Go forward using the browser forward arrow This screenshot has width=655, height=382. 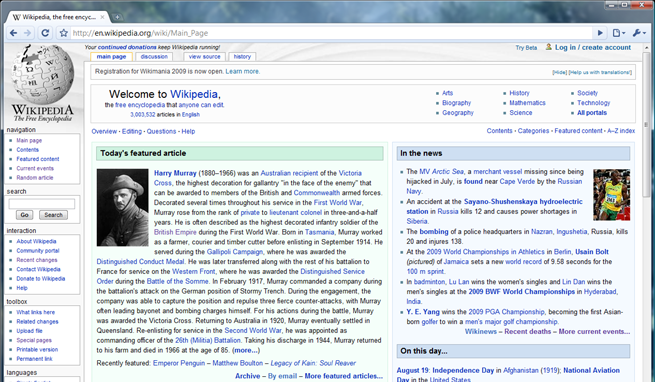click(28, 33)
